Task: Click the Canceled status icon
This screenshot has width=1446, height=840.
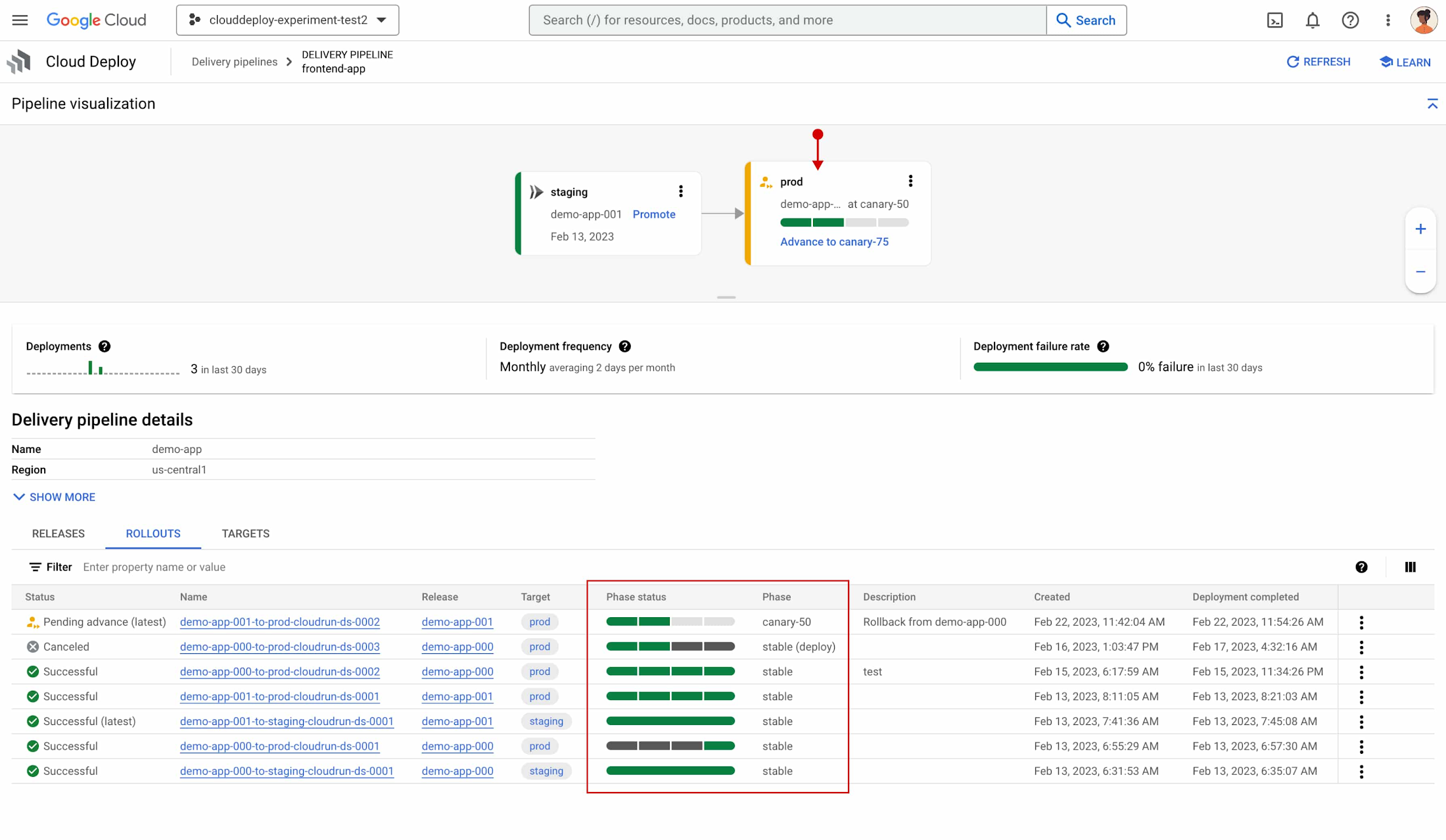Action: point(32,647)
